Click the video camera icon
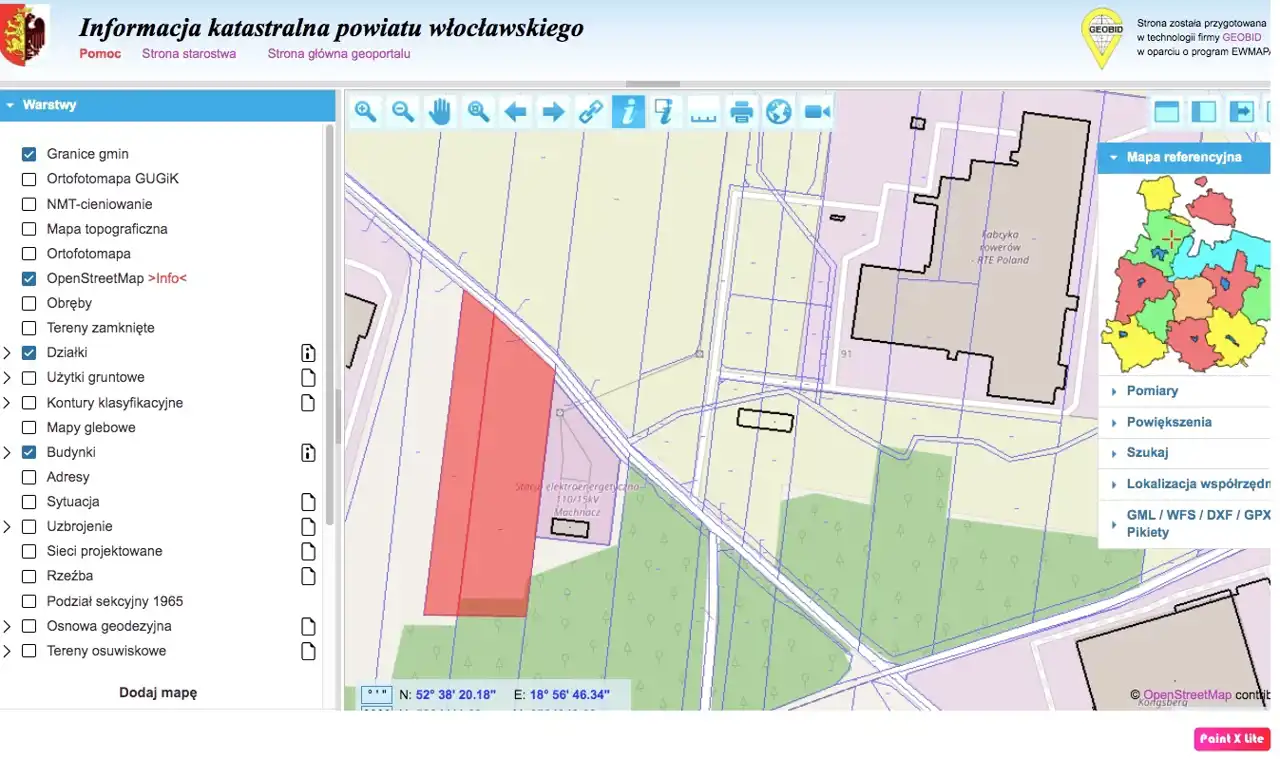This screenshot has height=759, width=1280. 817,112
